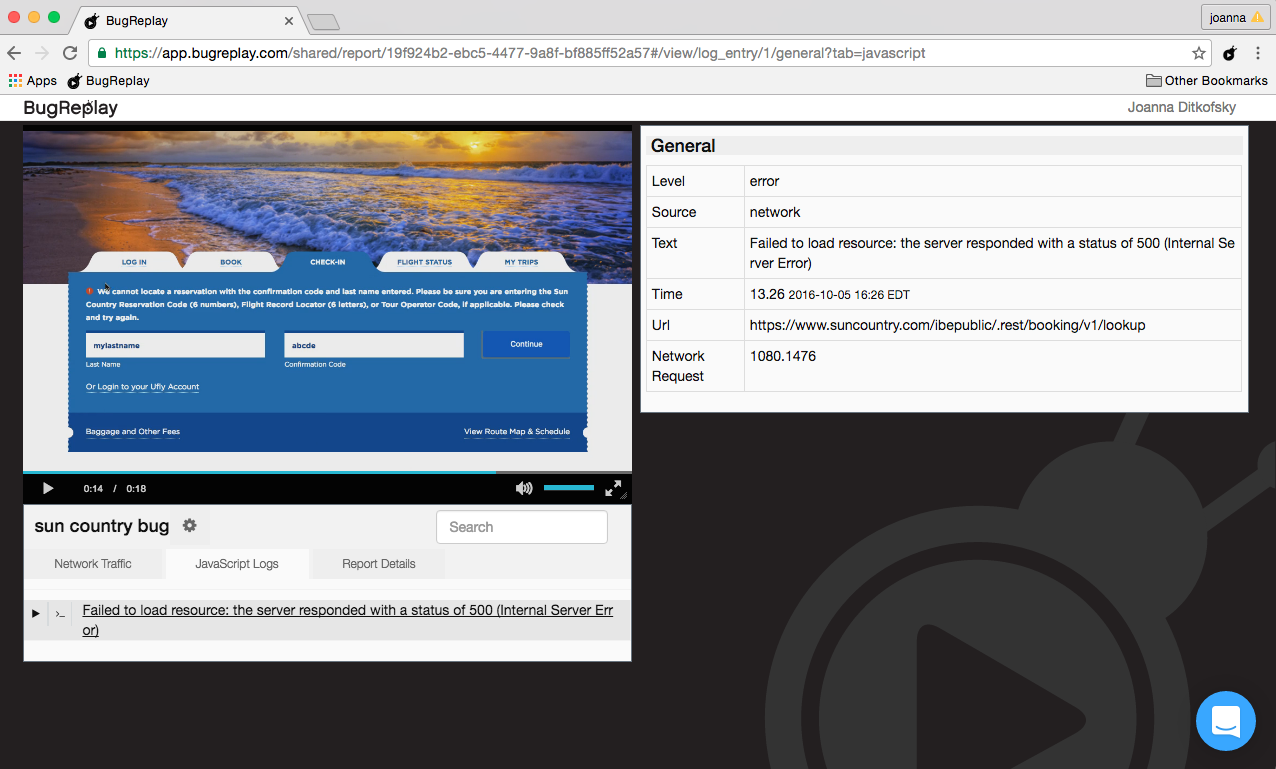Viewport: 1276px width, 769px height.
Task: Bookmark this page with the star icon
Action: pyautogui.click(x=1199, y=53)
